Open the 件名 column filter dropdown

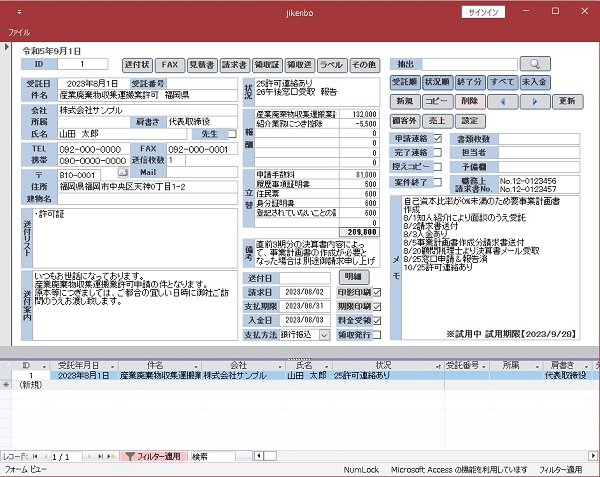[x=196, y=366]
